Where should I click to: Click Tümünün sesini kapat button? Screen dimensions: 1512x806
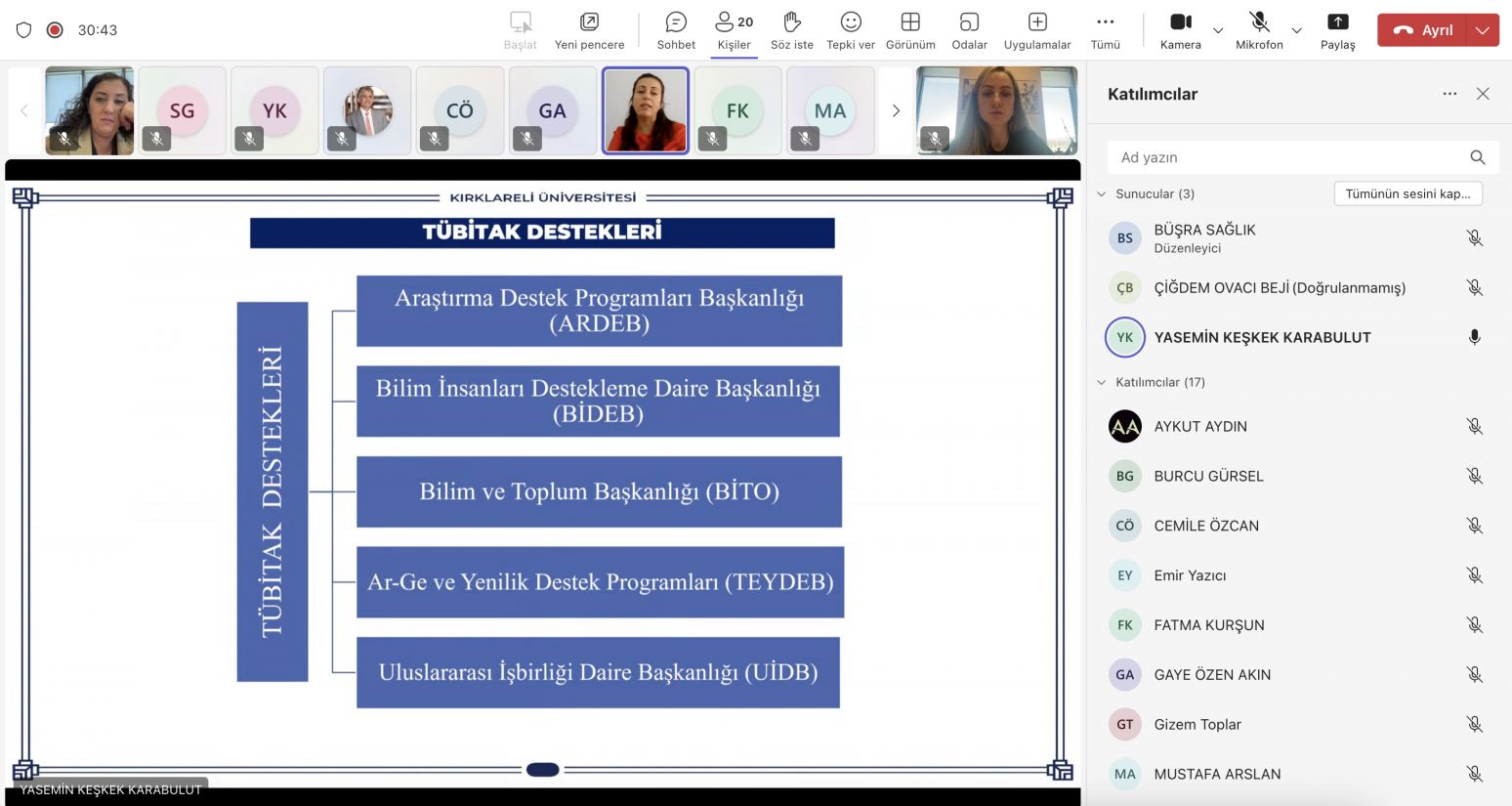click(x=1407, y=194)
